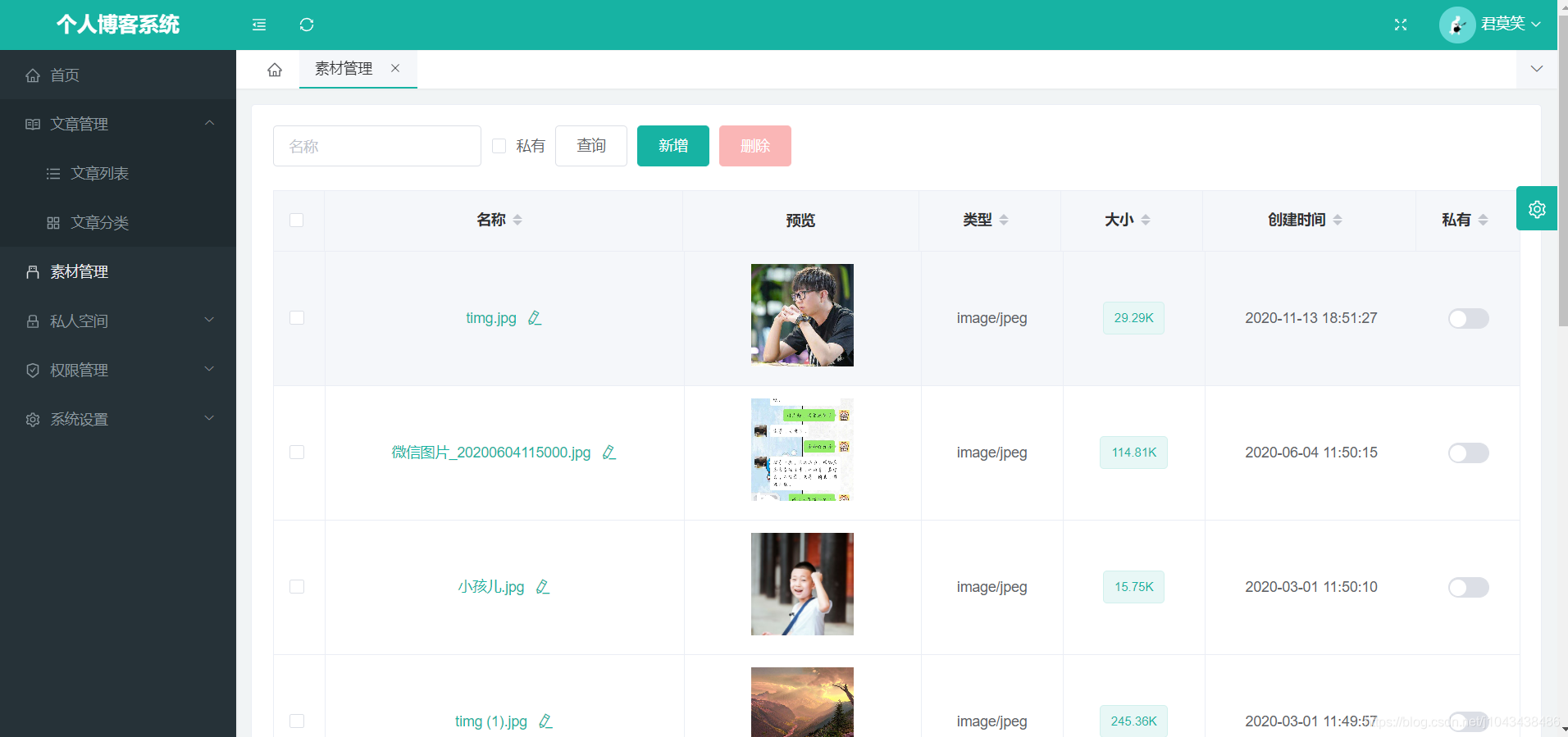Image resolution: width=1568 pixels, height=737 pixels.
Task: Check the row for 微信图片_20200604115000.jpg
Action: [x=297, y=452]
